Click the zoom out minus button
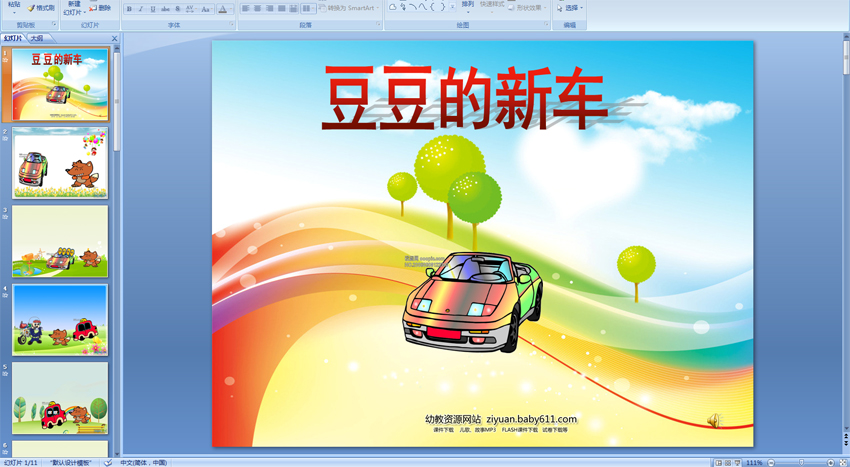This screenshot has height=467, width=850. pyautogui.click(x=771, y=463)
